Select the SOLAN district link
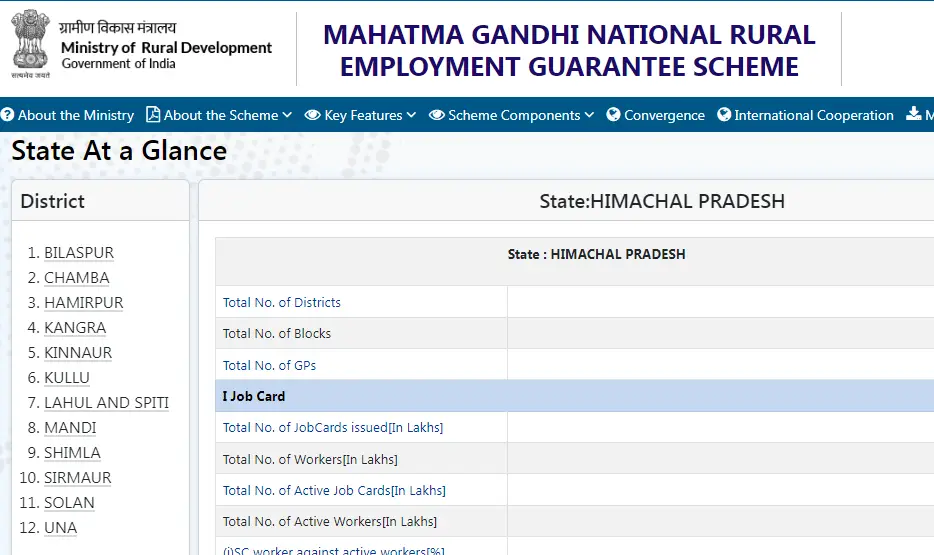The width and height of the screenshot is (934, 555). [69, 503]
